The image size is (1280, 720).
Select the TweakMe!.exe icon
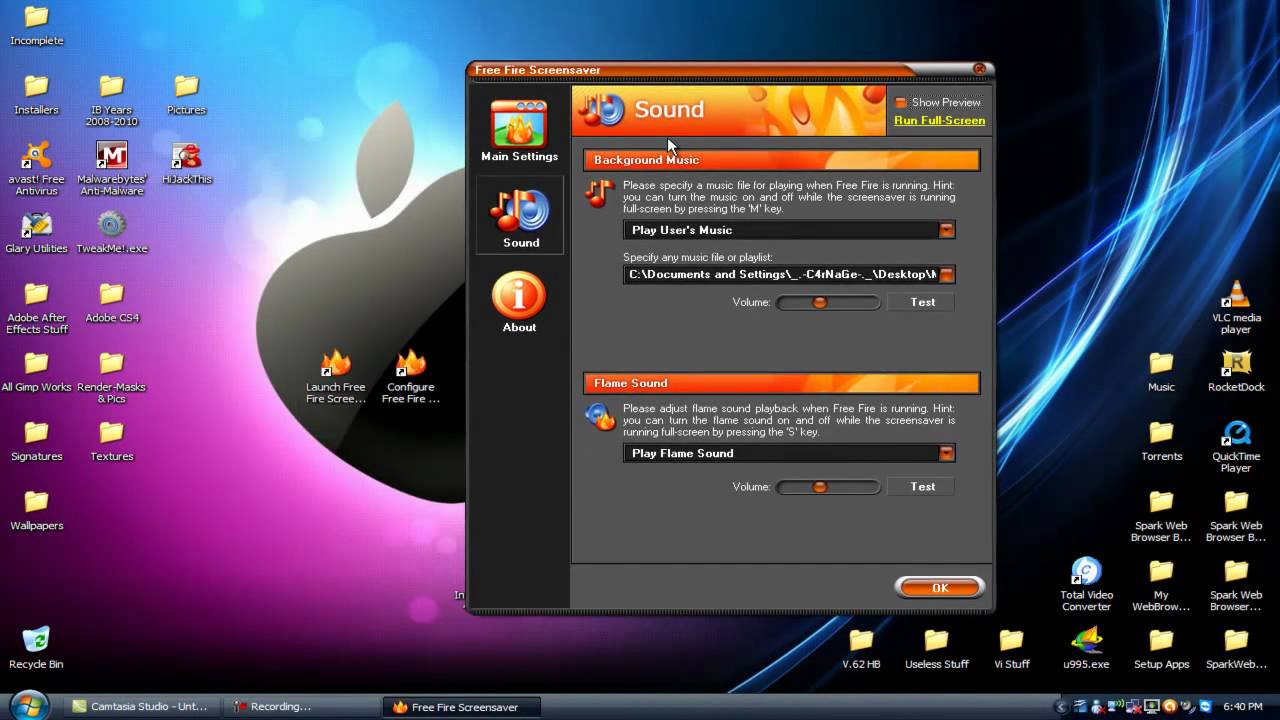pyautogui.click(x=112, y=232)
